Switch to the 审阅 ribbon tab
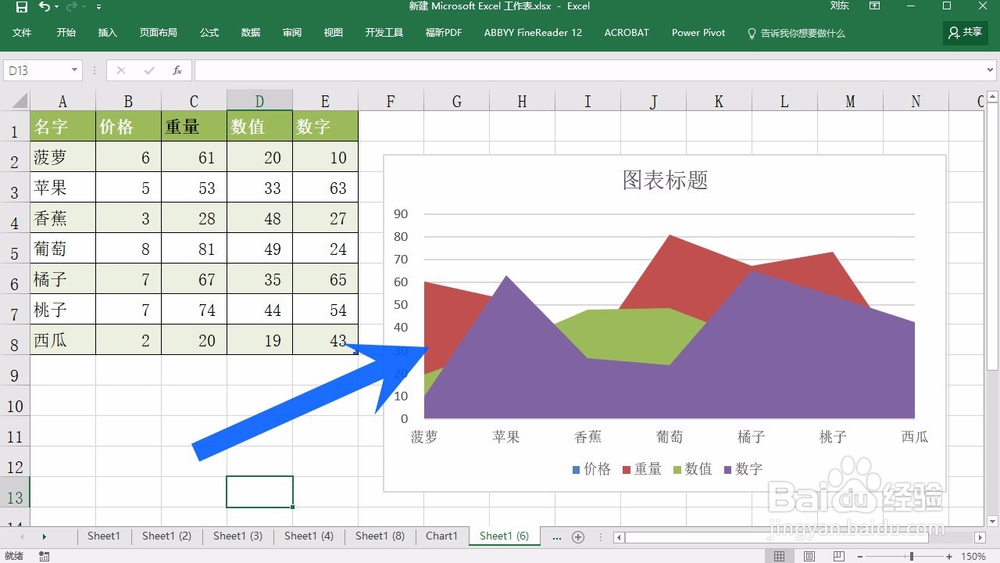 click(x=292, y=33)
